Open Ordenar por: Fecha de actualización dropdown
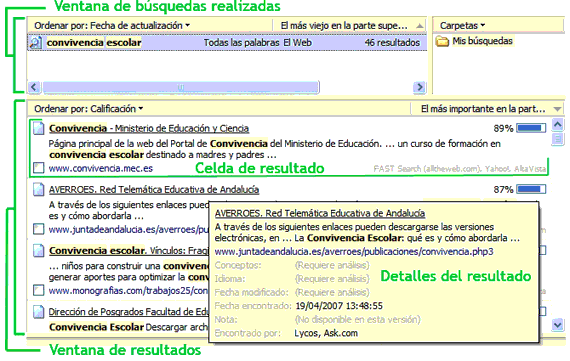 tap(112, 25)
